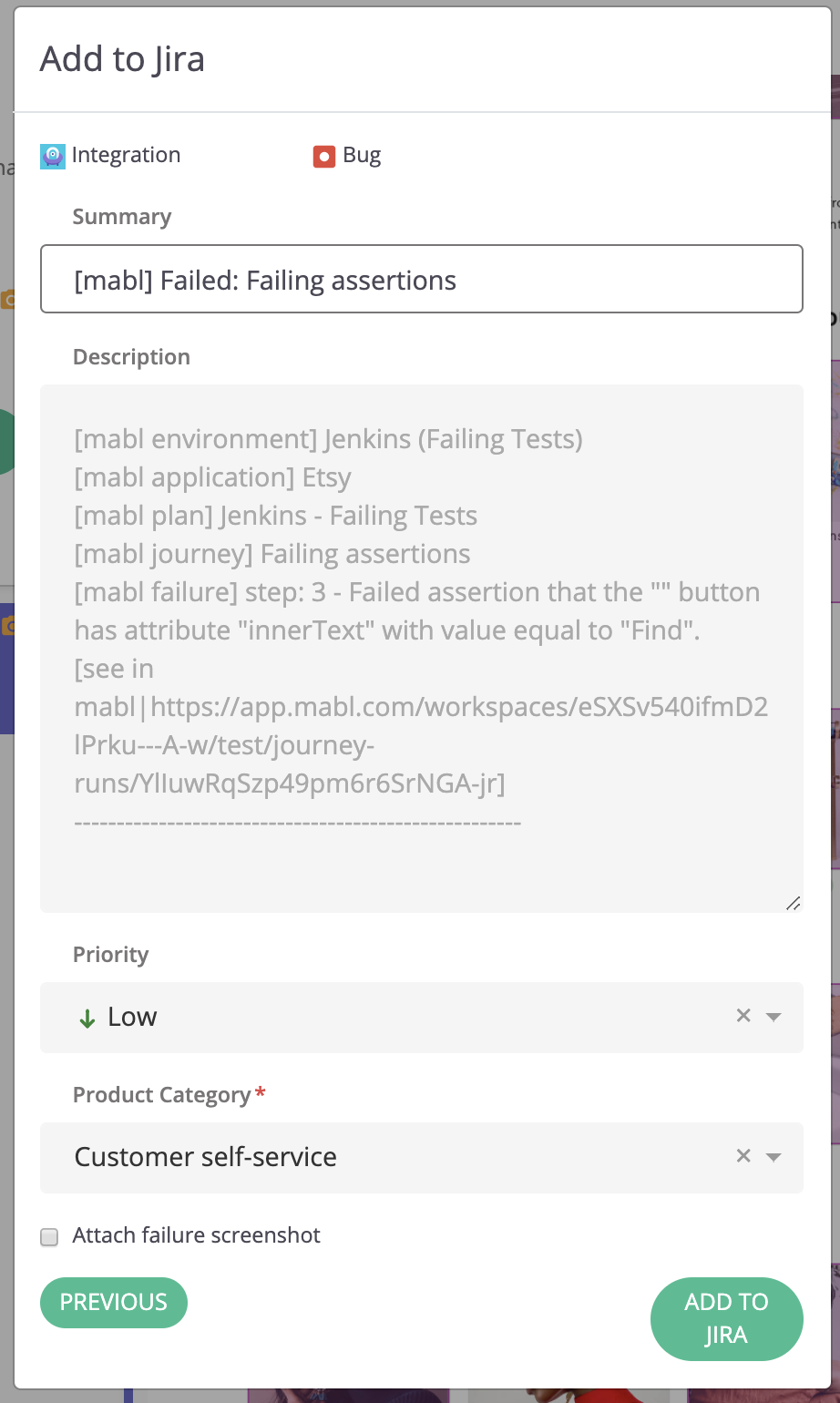
Task: Grab the Description box resize handle
Action: [x=793, y=903]
